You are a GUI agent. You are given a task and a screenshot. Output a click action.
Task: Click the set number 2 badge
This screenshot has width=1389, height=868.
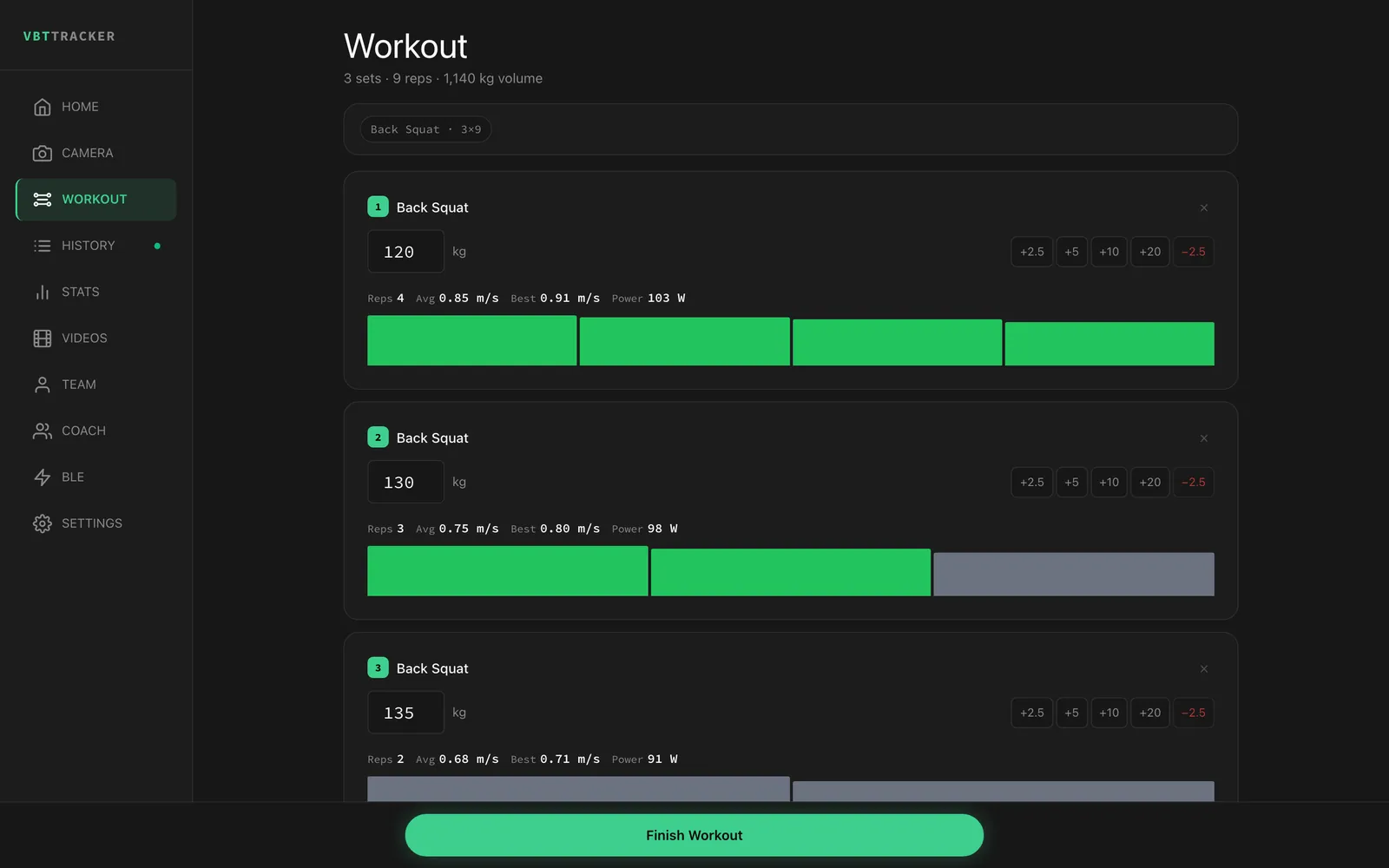(x=378, y=437)
